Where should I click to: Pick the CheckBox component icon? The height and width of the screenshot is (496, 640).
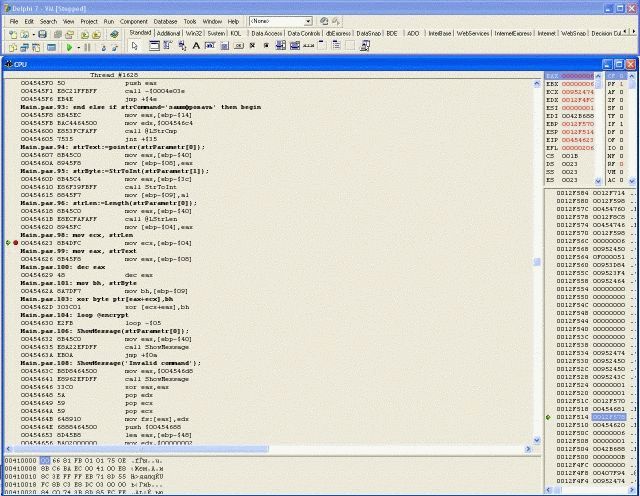click(252, 46)
